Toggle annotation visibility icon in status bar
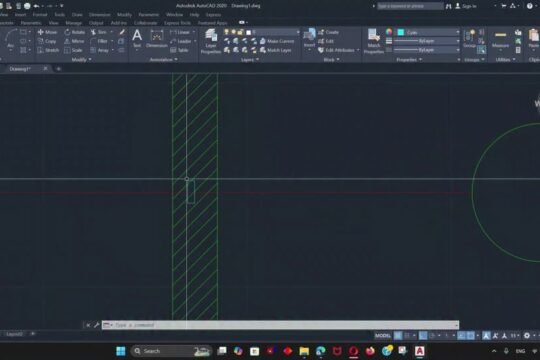This screenshot has height=360, width=540. 486,335
